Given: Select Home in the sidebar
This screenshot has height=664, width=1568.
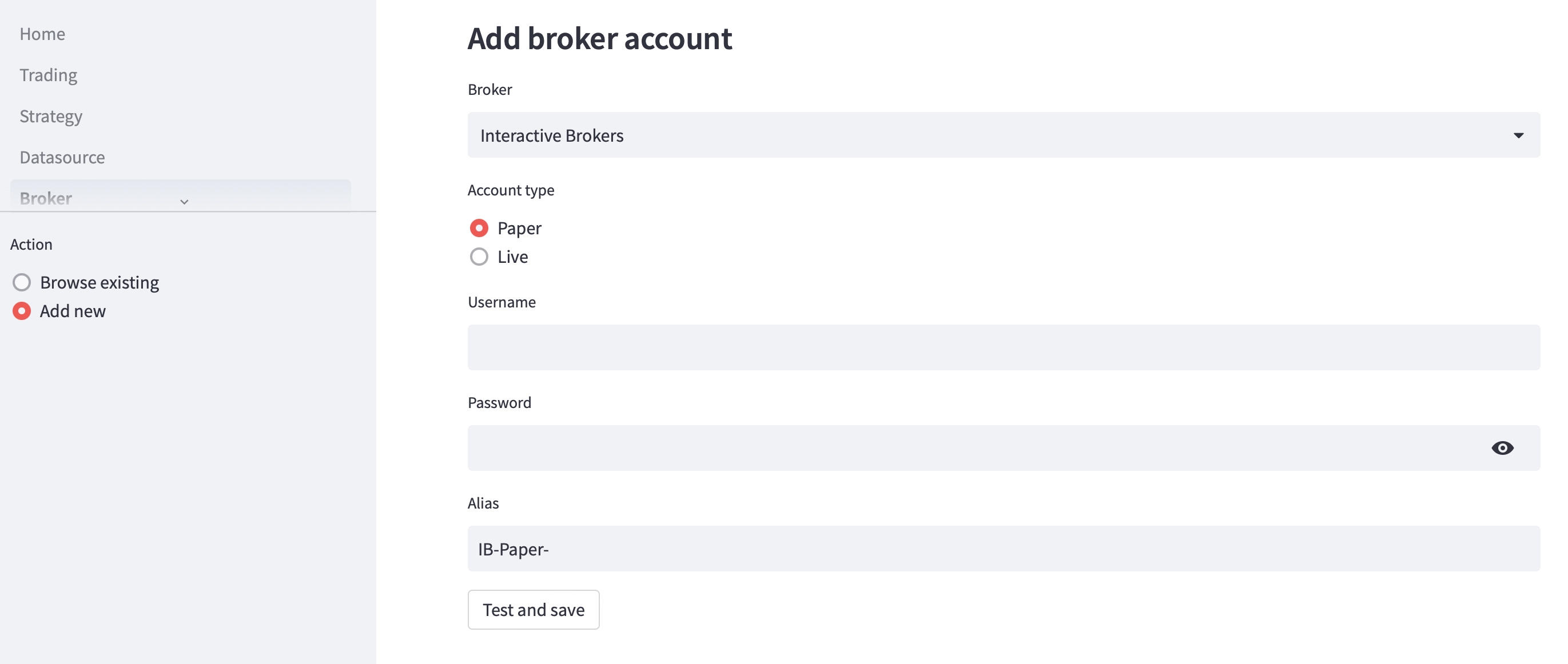Looking at the screenshot, I should (x=42, y=34).
